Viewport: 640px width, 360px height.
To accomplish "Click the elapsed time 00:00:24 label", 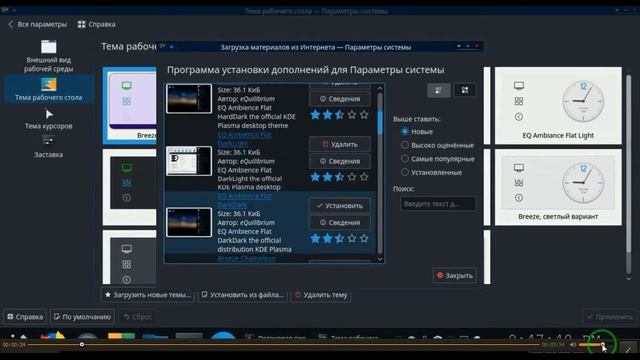I will point(14,345).
